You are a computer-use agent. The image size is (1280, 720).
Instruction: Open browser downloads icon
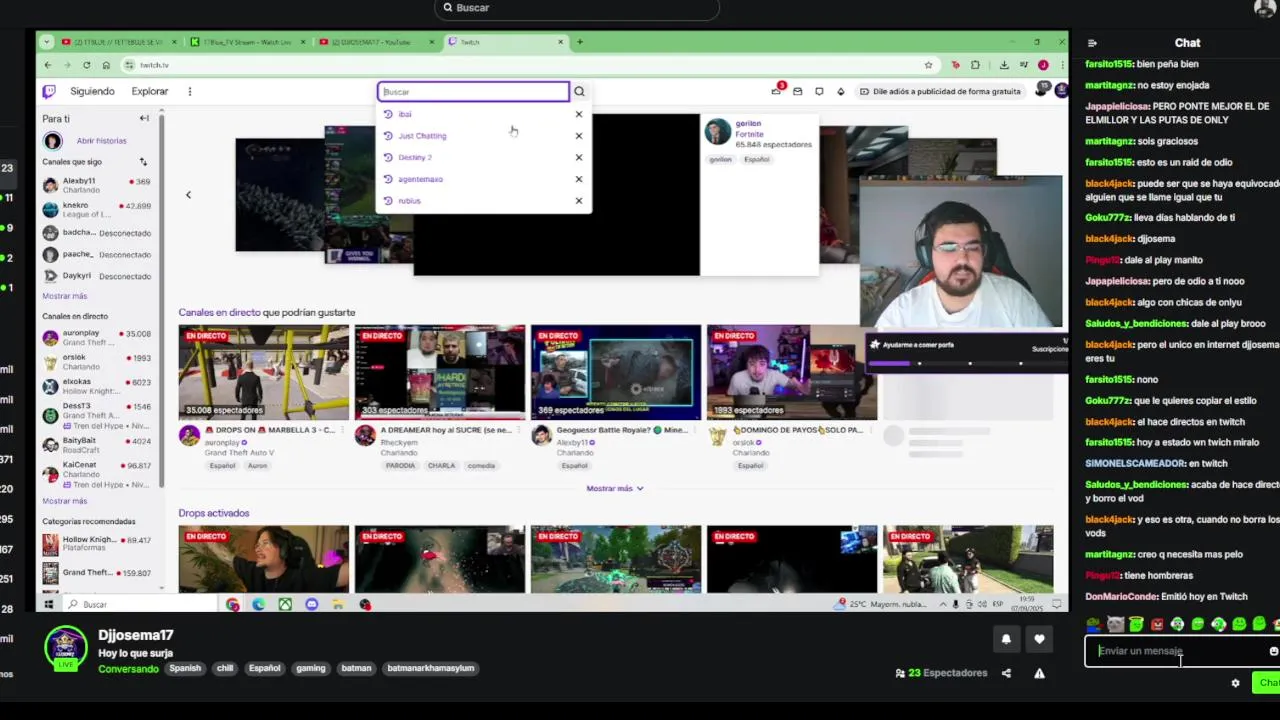[1004, 65]
